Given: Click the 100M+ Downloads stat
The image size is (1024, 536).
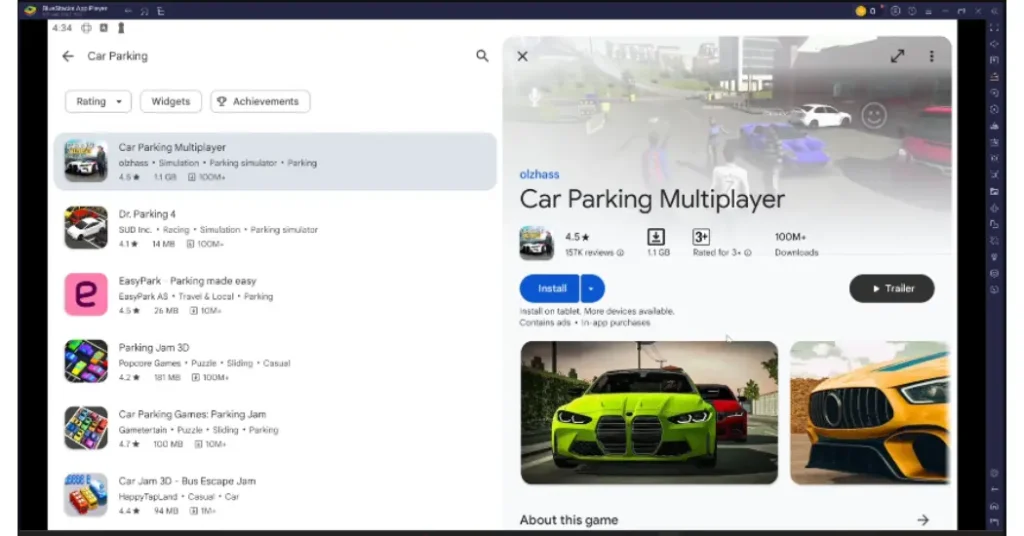Looking at the screenshot, I should 796,244.
